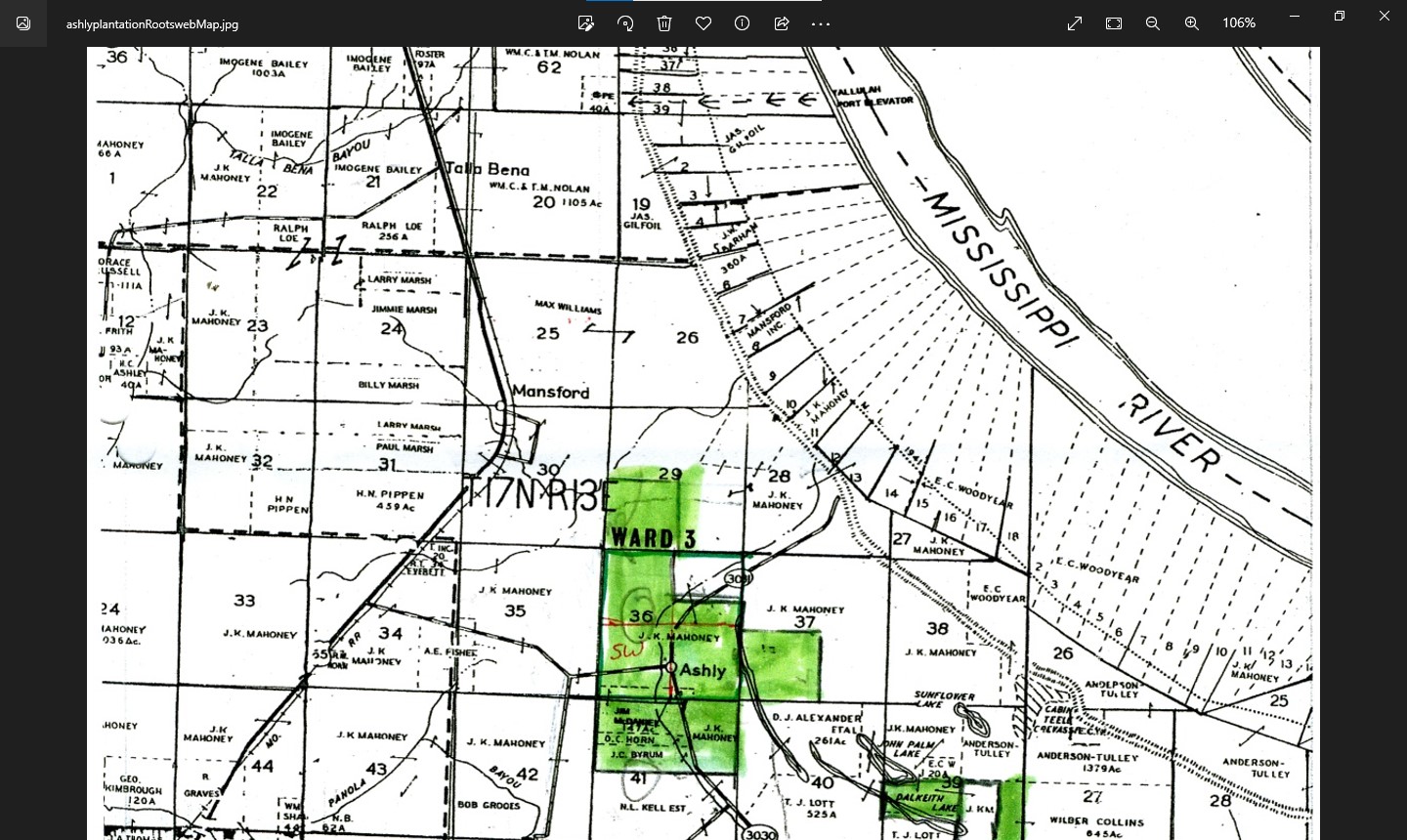
Task: Close the Photos viewer
Action: click(1385, 17)
